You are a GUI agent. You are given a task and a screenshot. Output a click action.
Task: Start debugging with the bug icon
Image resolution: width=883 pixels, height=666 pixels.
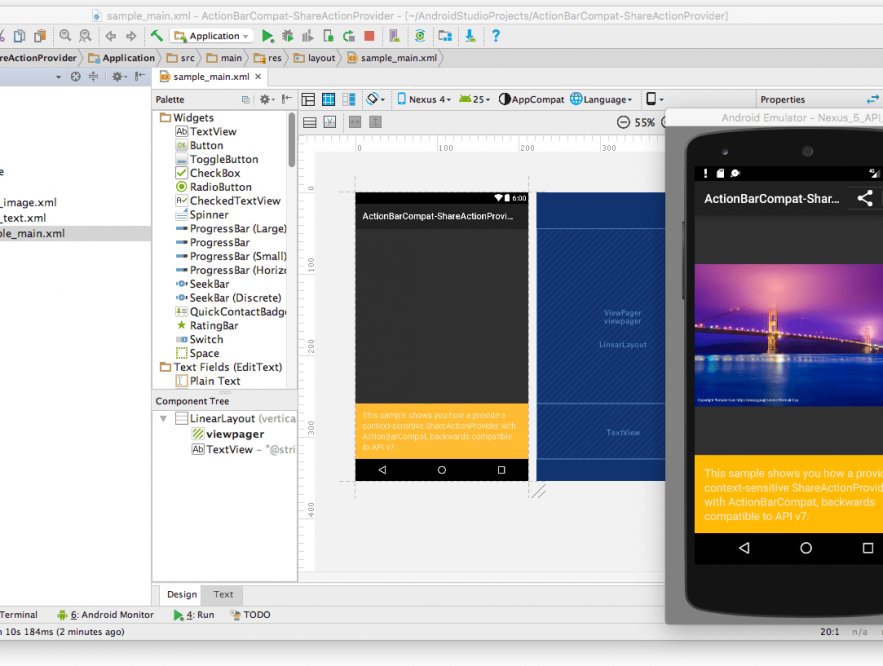click(x=288, y=36)
